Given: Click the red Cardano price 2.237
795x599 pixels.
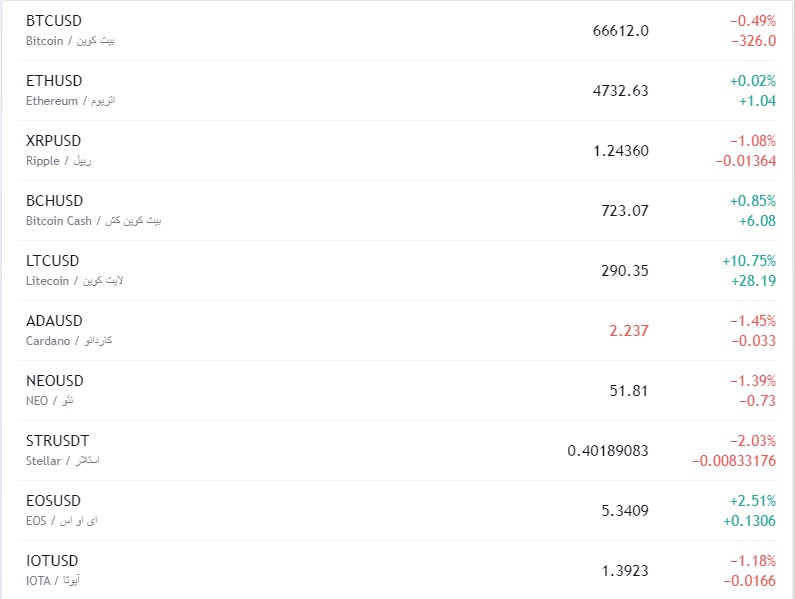Looking at the screenshot, I should [x=628, y=331].
